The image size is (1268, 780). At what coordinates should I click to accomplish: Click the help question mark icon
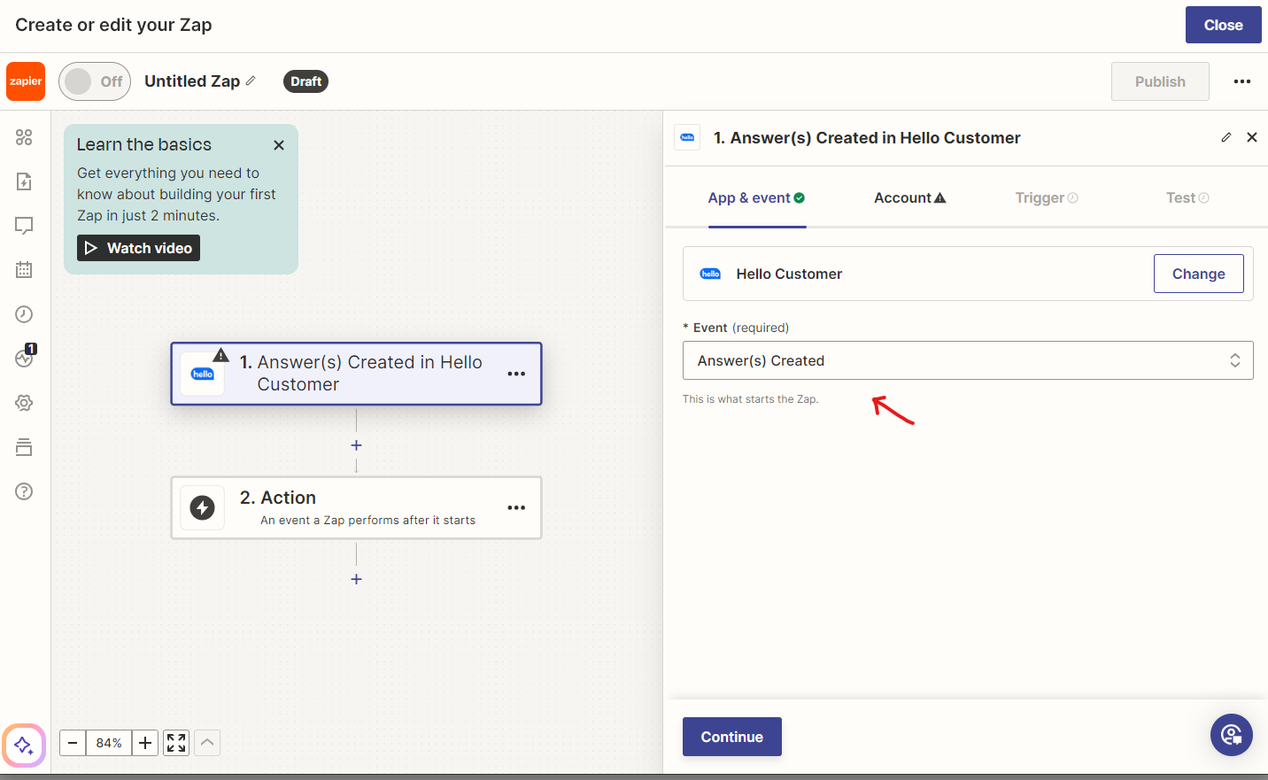click(24, 491)
